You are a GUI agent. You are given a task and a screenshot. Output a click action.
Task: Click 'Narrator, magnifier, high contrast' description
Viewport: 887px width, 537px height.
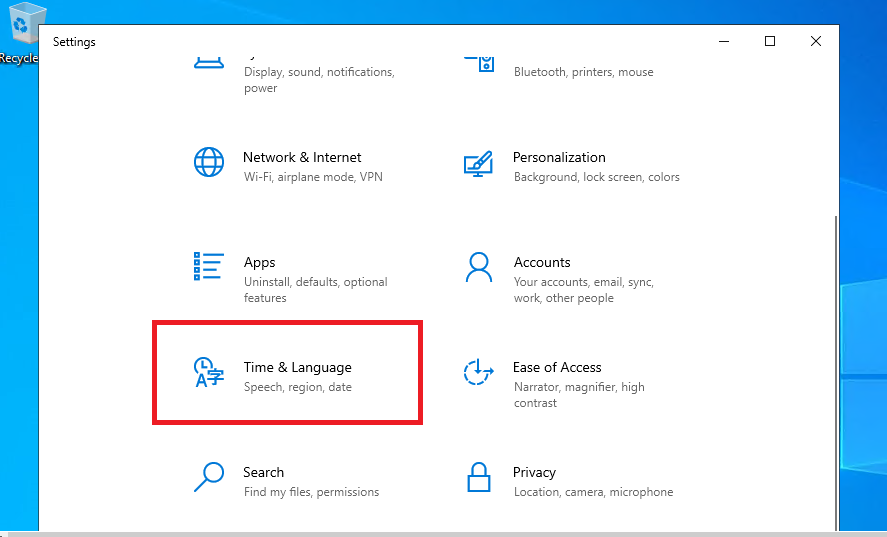click(579, 395)
